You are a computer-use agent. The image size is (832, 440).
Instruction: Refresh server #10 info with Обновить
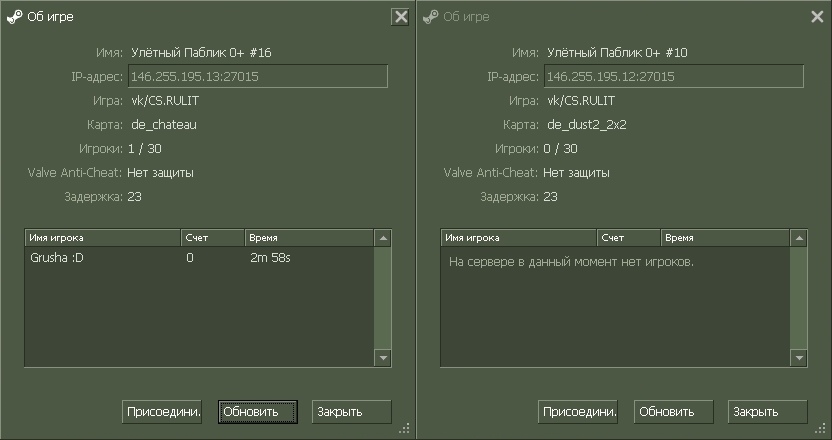[x=673, y=411]
